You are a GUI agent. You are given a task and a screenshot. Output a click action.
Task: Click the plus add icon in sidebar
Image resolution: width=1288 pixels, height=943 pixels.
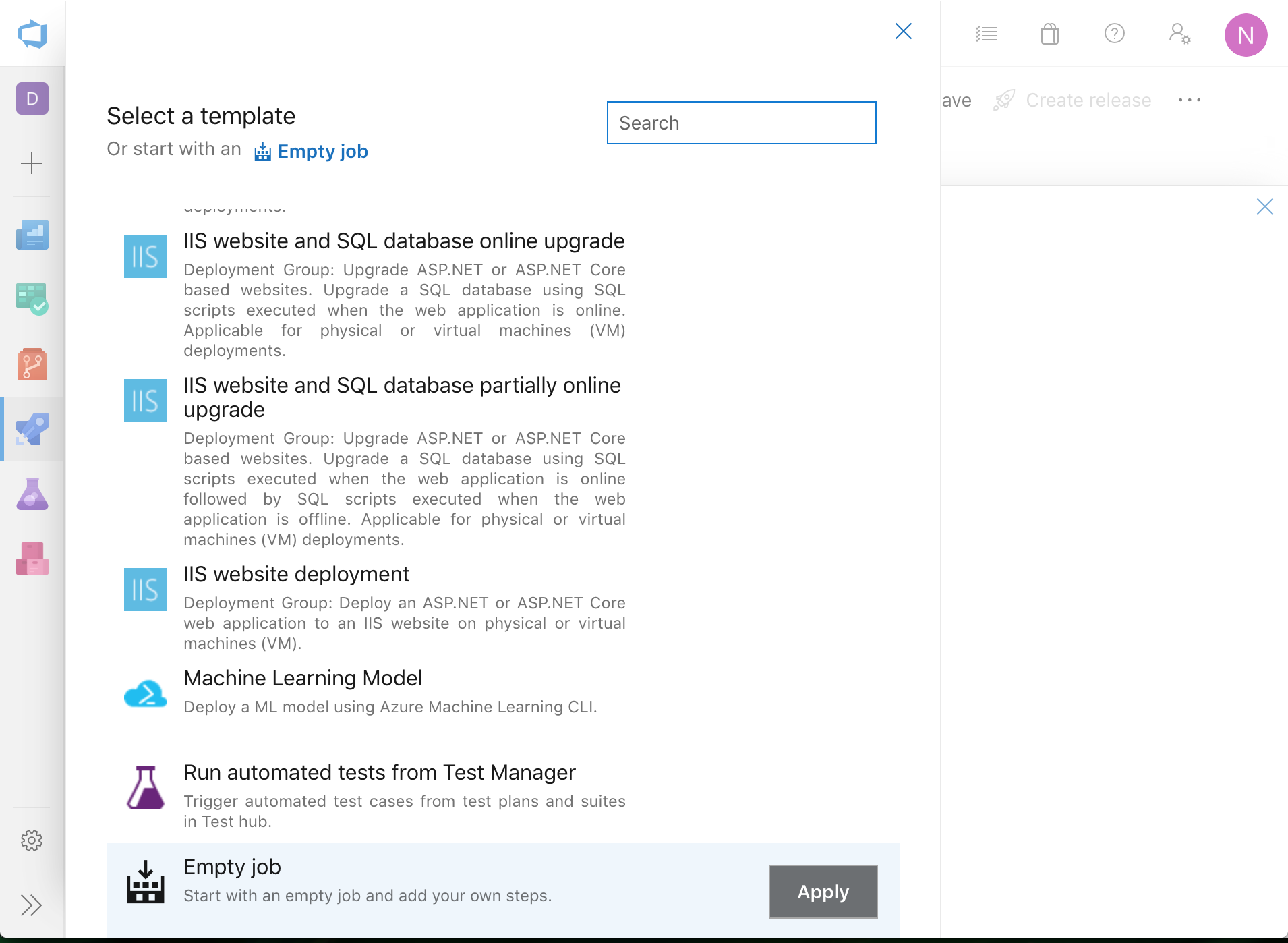point(32,163)
